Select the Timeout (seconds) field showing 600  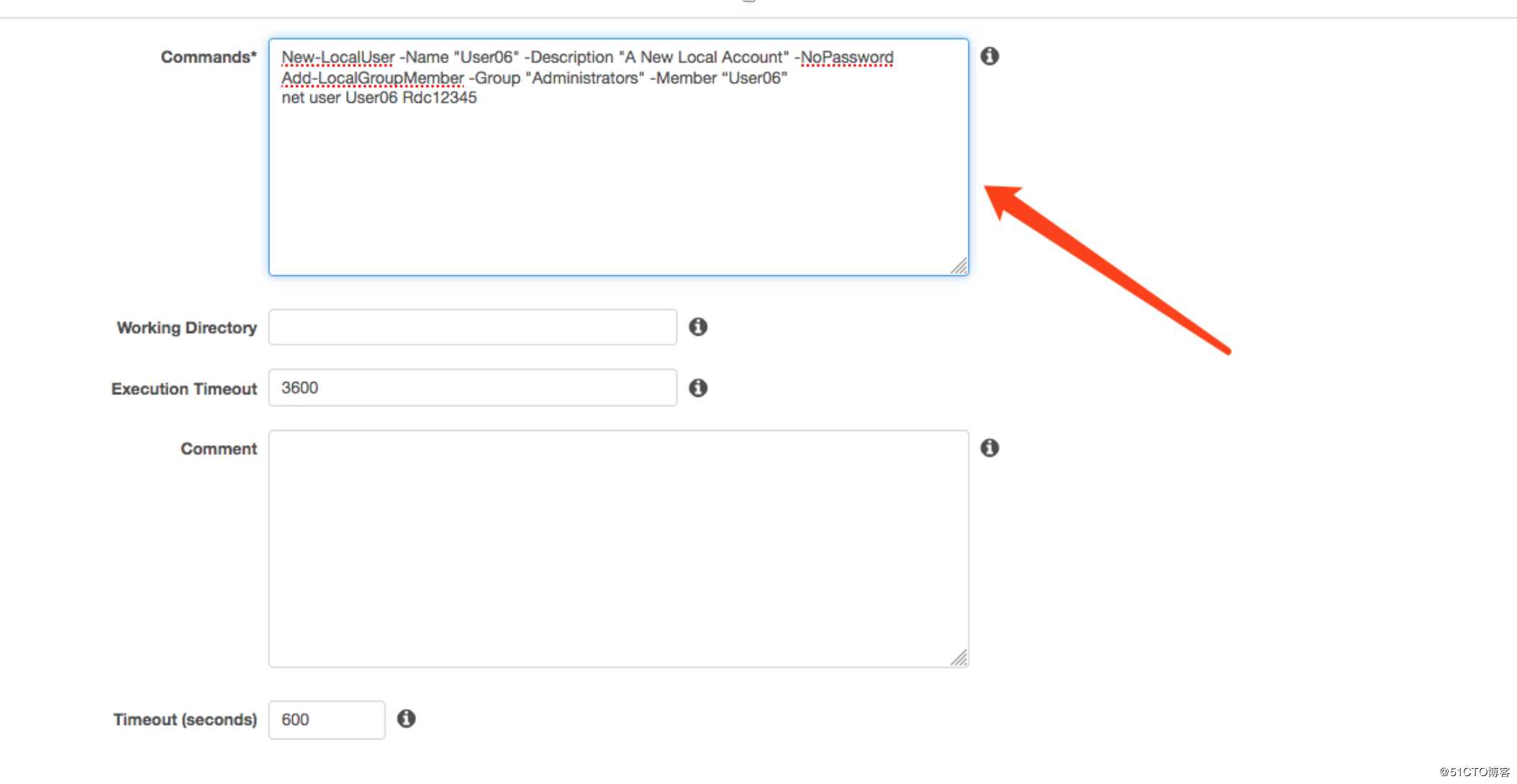click(327, 720)
